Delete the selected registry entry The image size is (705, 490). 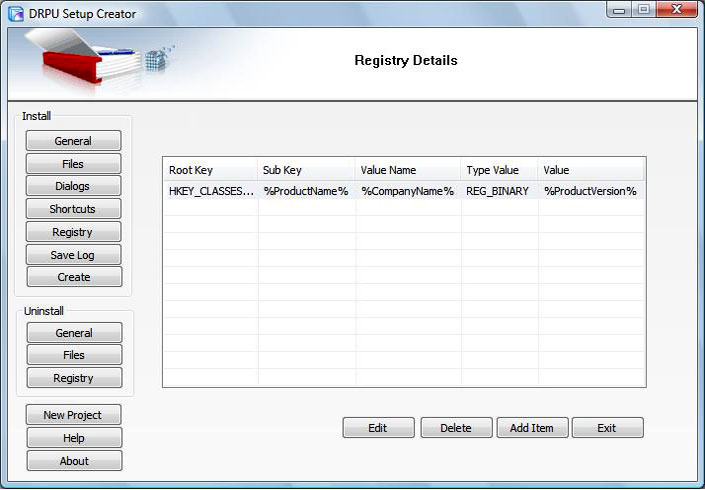click(x=456, y=428)
